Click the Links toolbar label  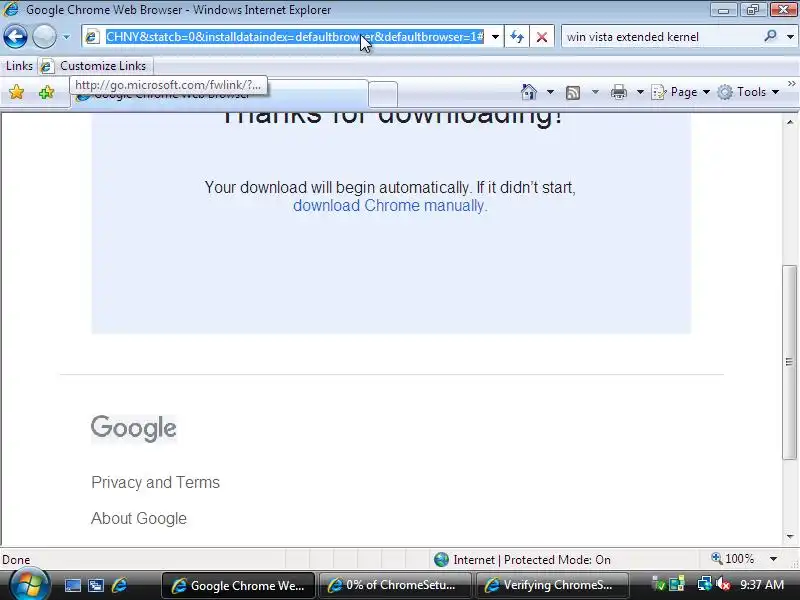(x=19, y=66)
